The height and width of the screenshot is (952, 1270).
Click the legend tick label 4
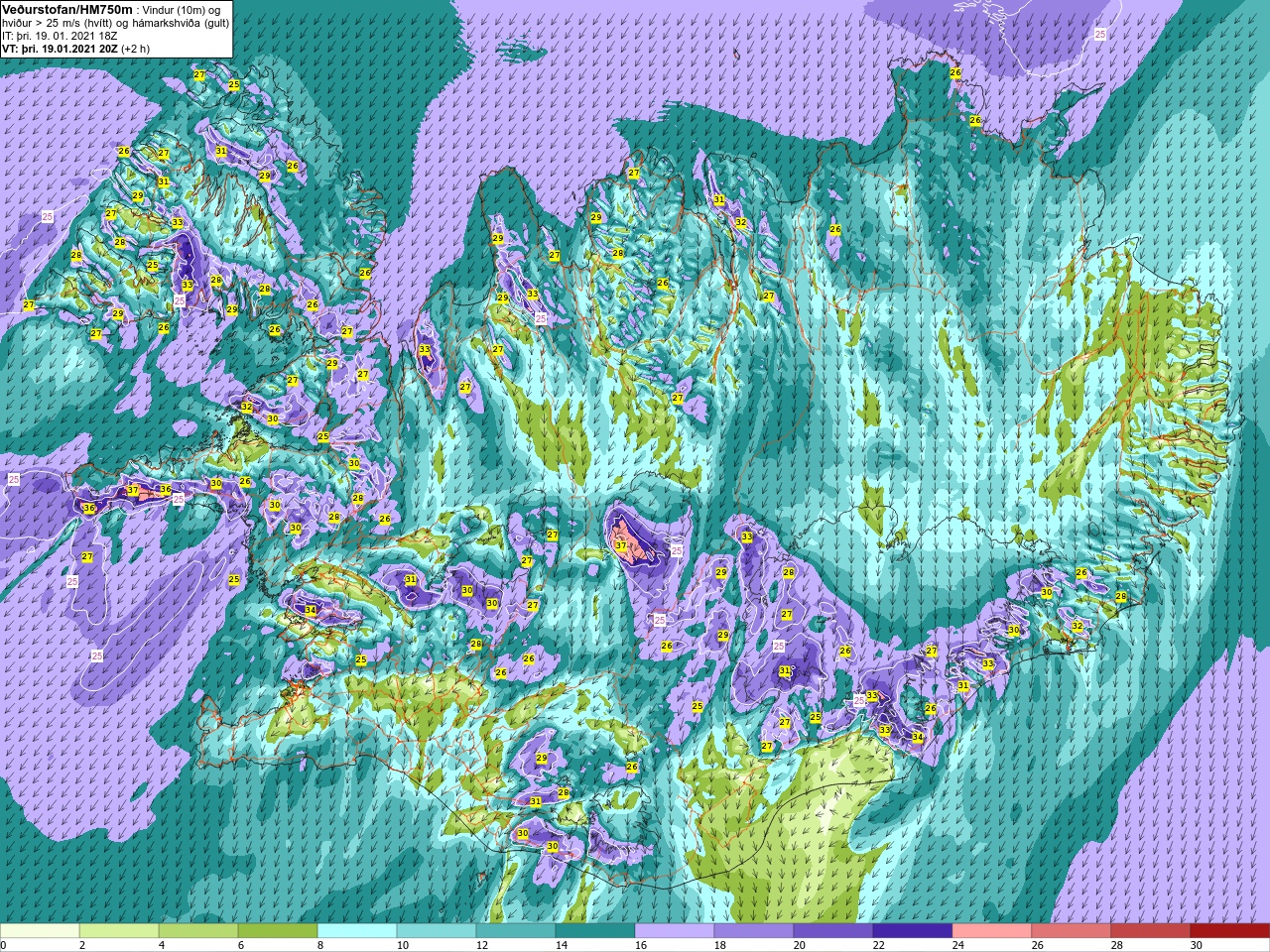[x=162, y=945]
